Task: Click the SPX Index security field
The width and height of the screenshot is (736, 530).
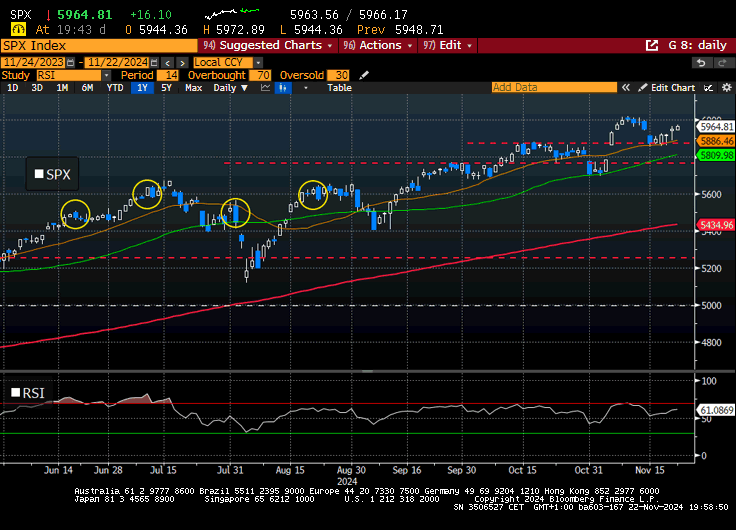Action: [99, 46]
